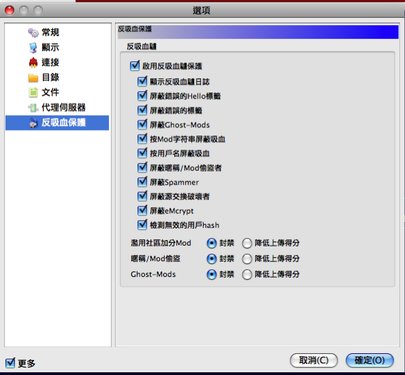The image size is (405, 375).
Task: Toggle 屏蔽錯誤的Hello標籤 checkbox
Action: point(142,96)
